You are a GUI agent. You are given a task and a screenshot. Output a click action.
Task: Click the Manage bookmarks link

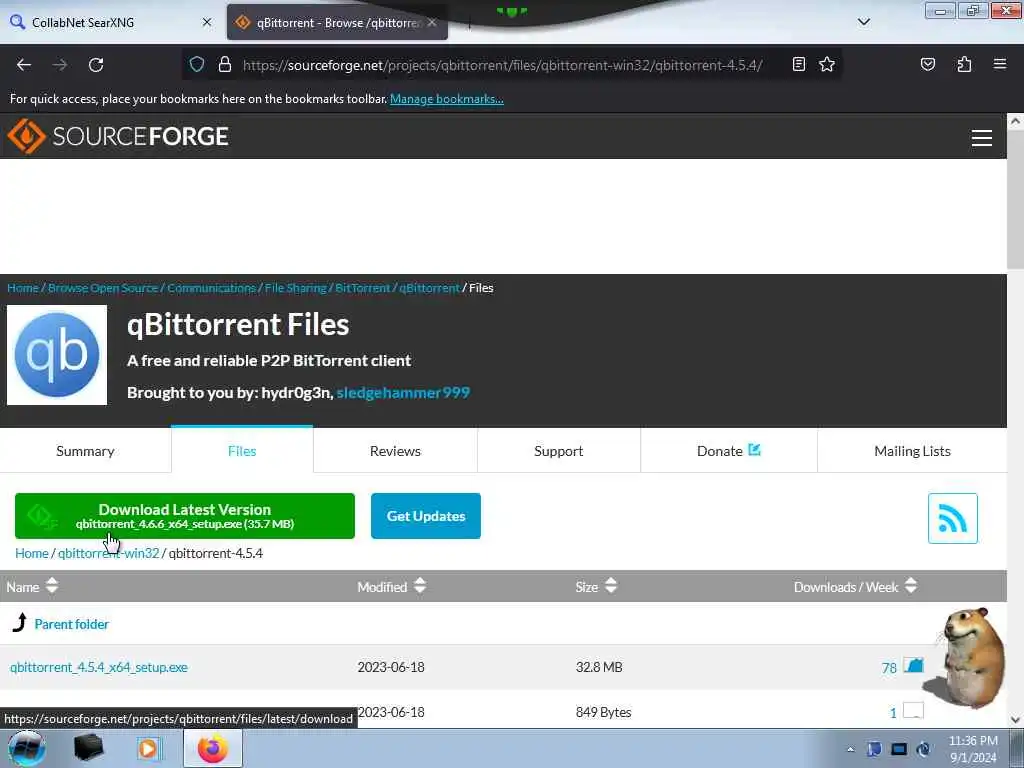tap(447, 99)
